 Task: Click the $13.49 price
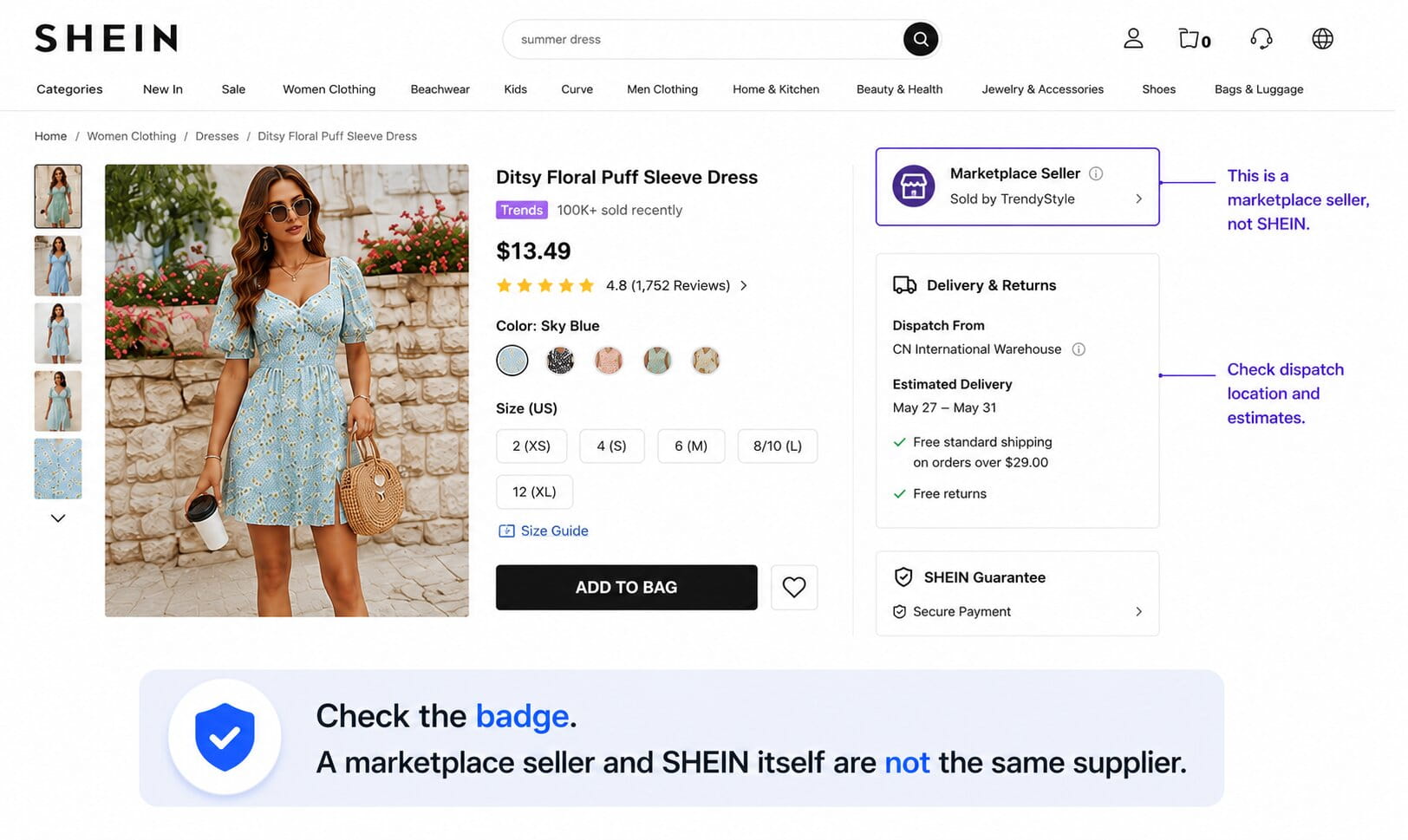533,251
